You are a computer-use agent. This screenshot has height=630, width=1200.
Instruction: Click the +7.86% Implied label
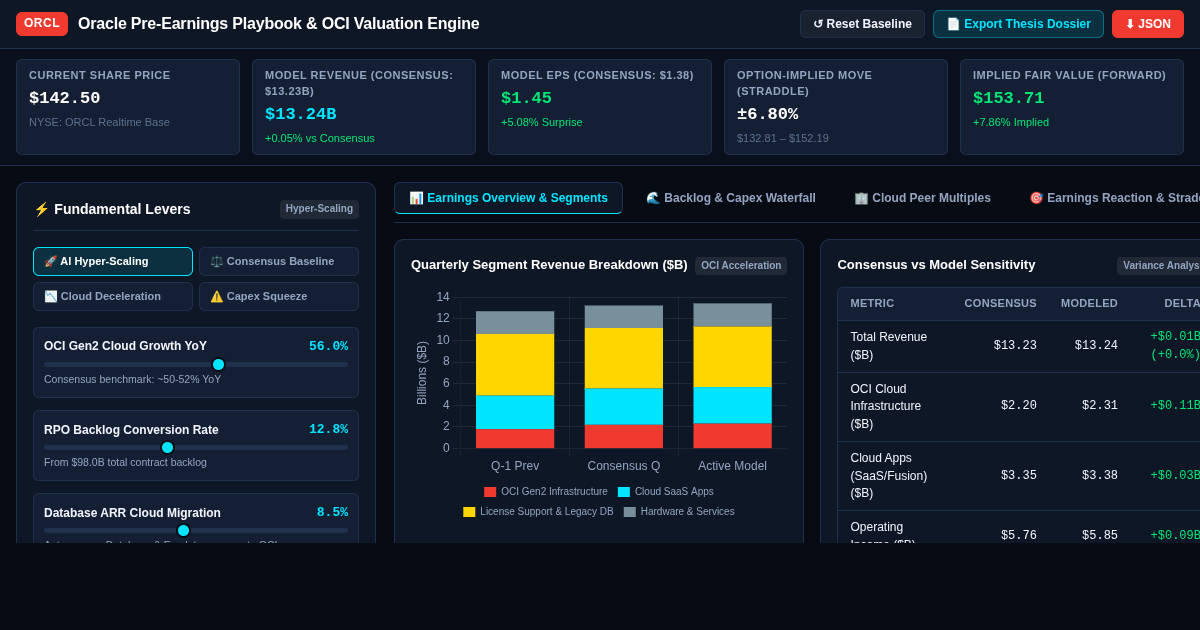coord(1011,122)
